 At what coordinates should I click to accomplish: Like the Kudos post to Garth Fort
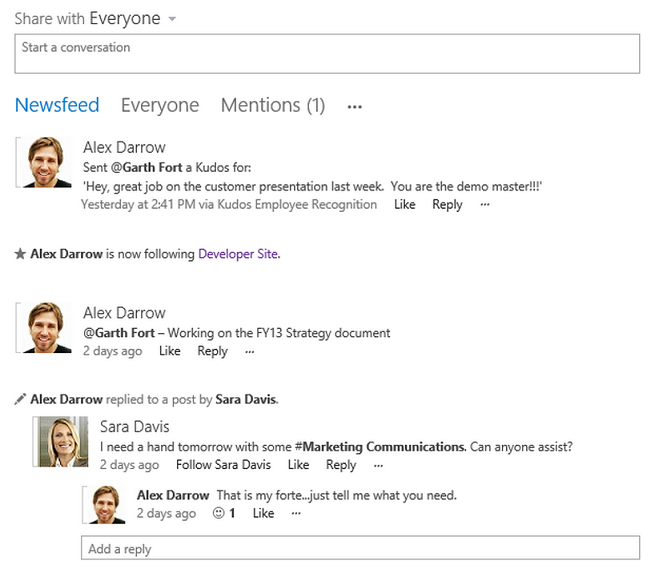click(x=404, y=204)
